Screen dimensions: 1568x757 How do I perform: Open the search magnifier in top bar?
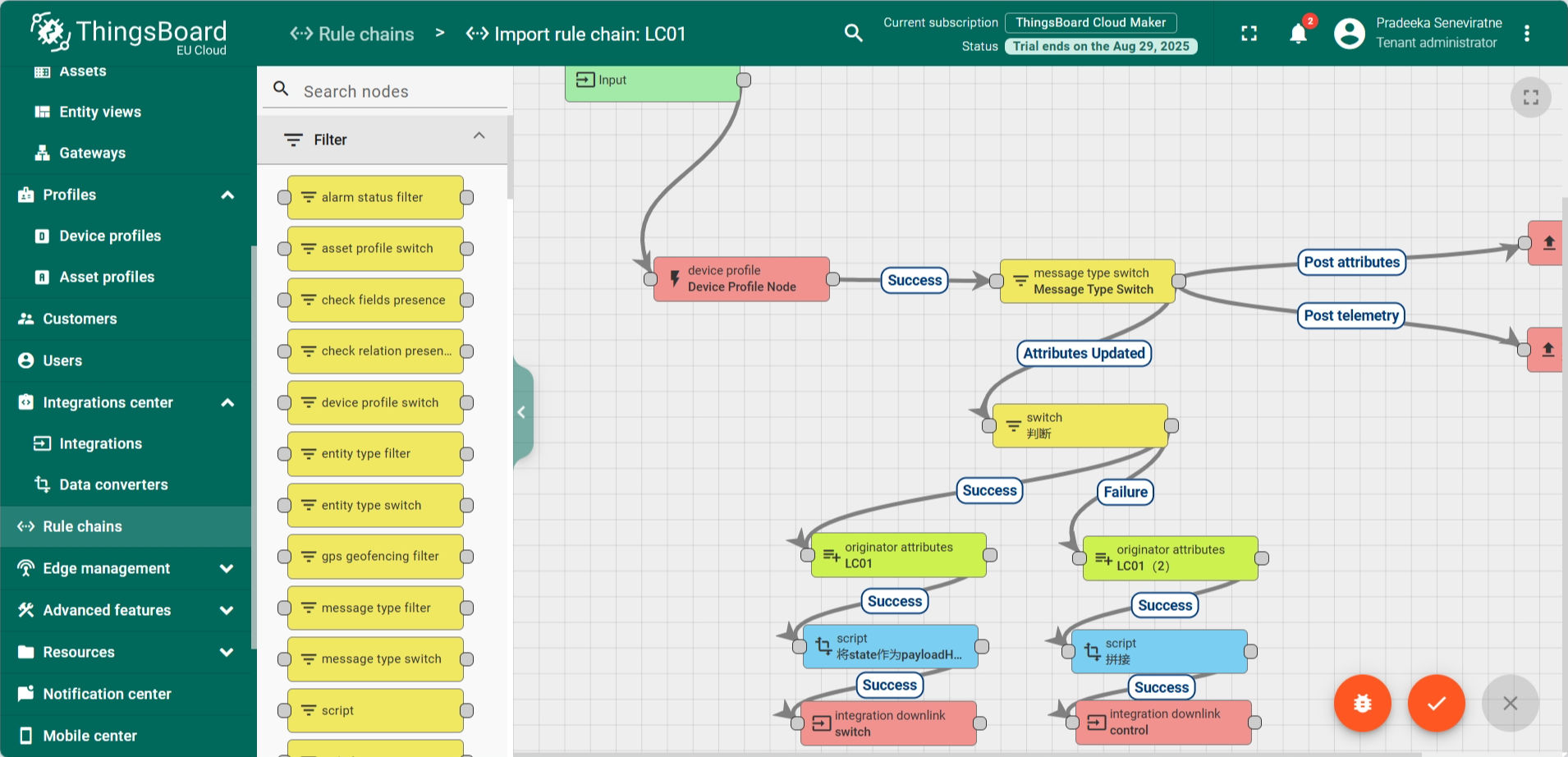pos(854,33)
